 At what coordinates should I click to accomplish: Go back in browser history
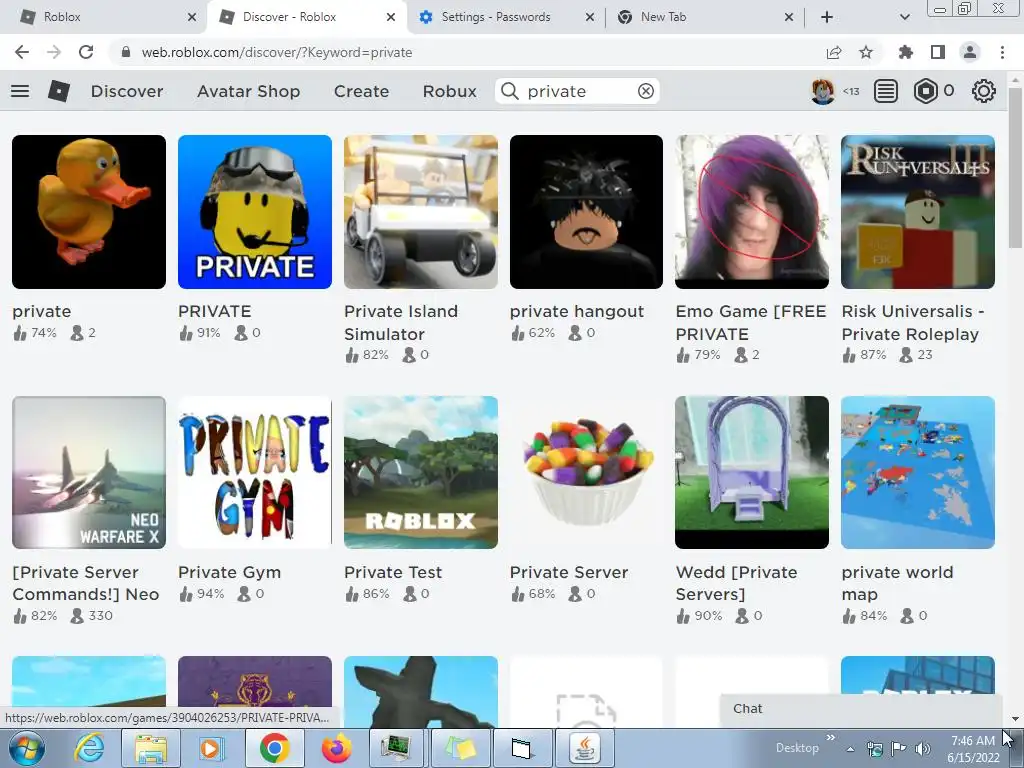tap(22, 52)
